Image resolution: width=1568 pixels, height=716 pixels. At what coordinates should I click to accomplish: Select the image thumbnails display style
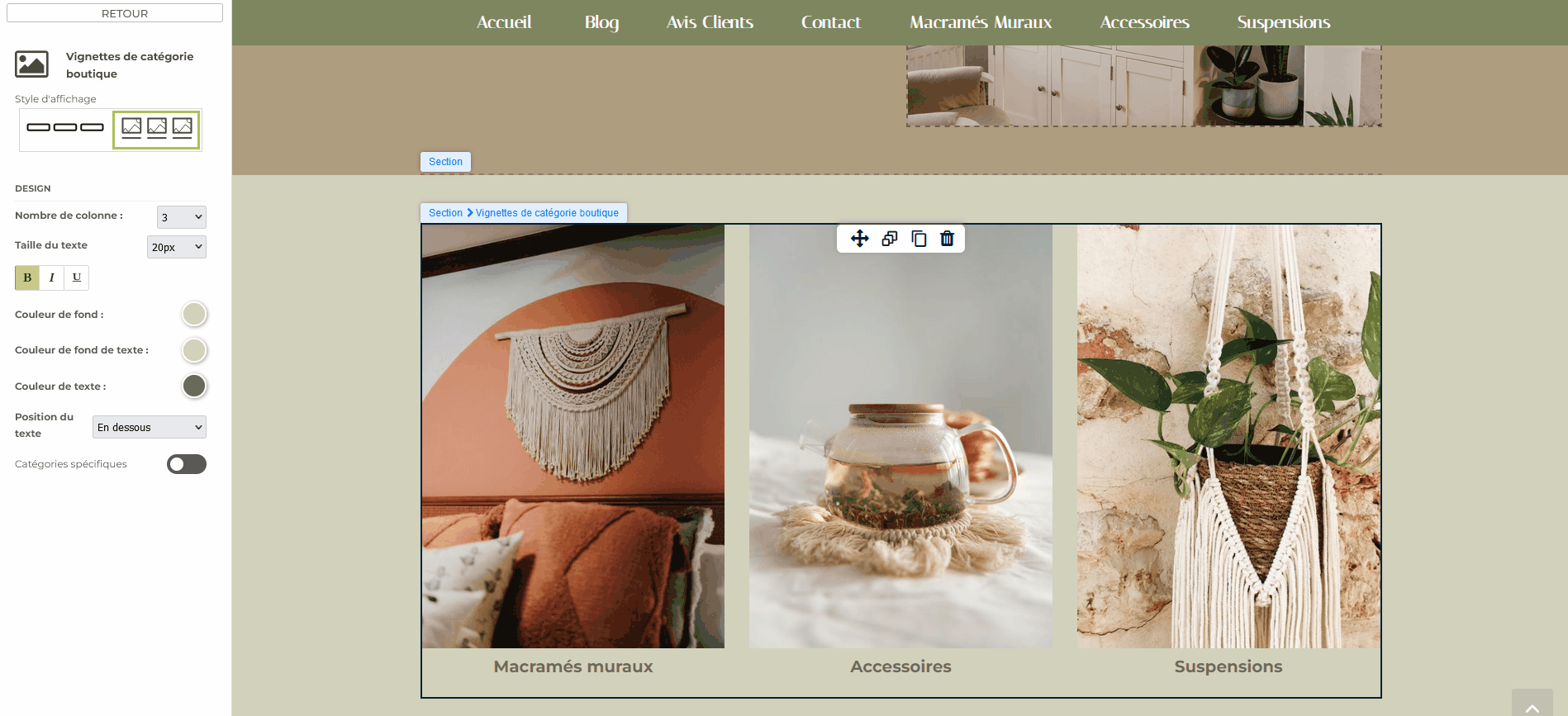tap(157, 129)
